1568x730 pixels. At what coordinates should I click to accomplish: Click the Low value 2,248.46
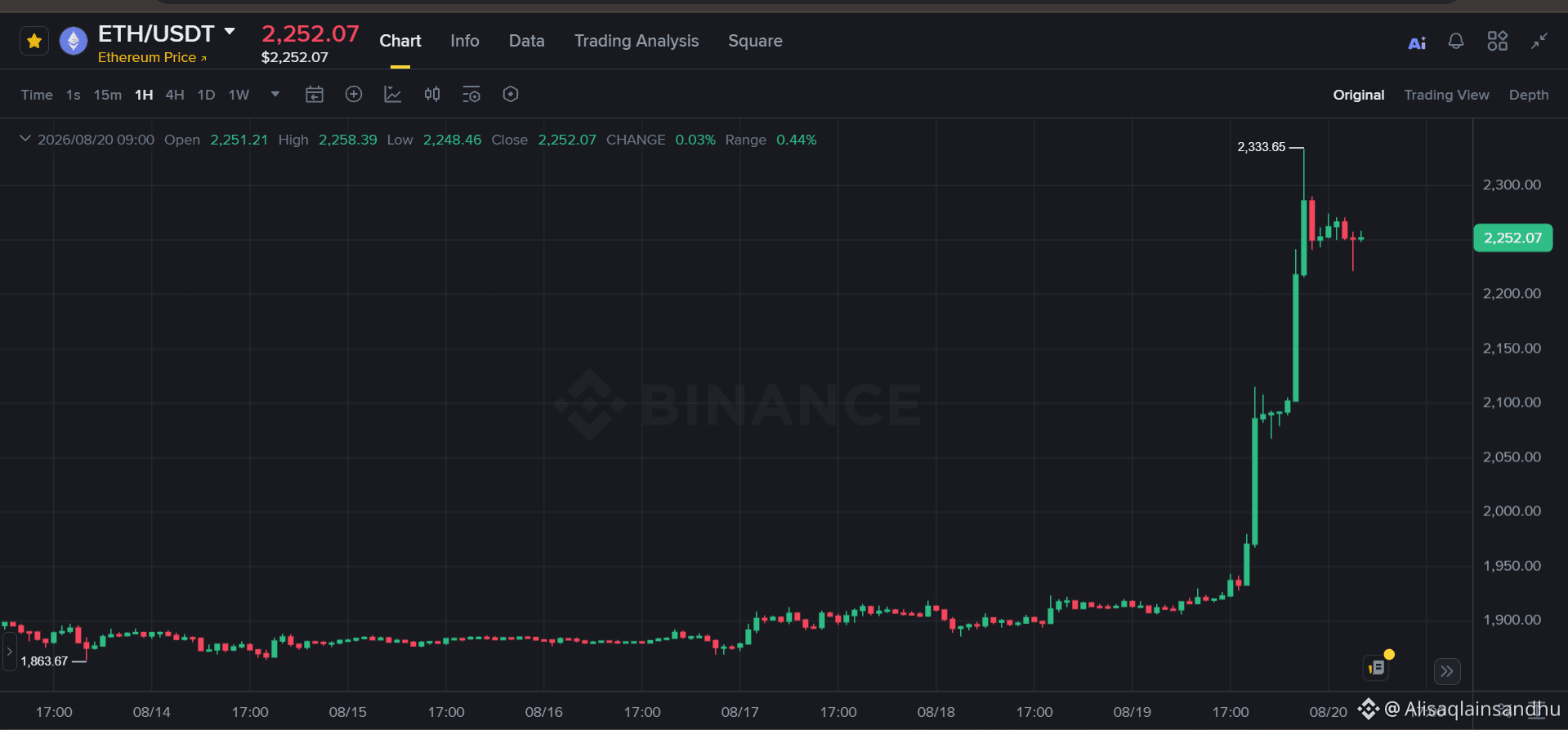[x=452, y=140]
